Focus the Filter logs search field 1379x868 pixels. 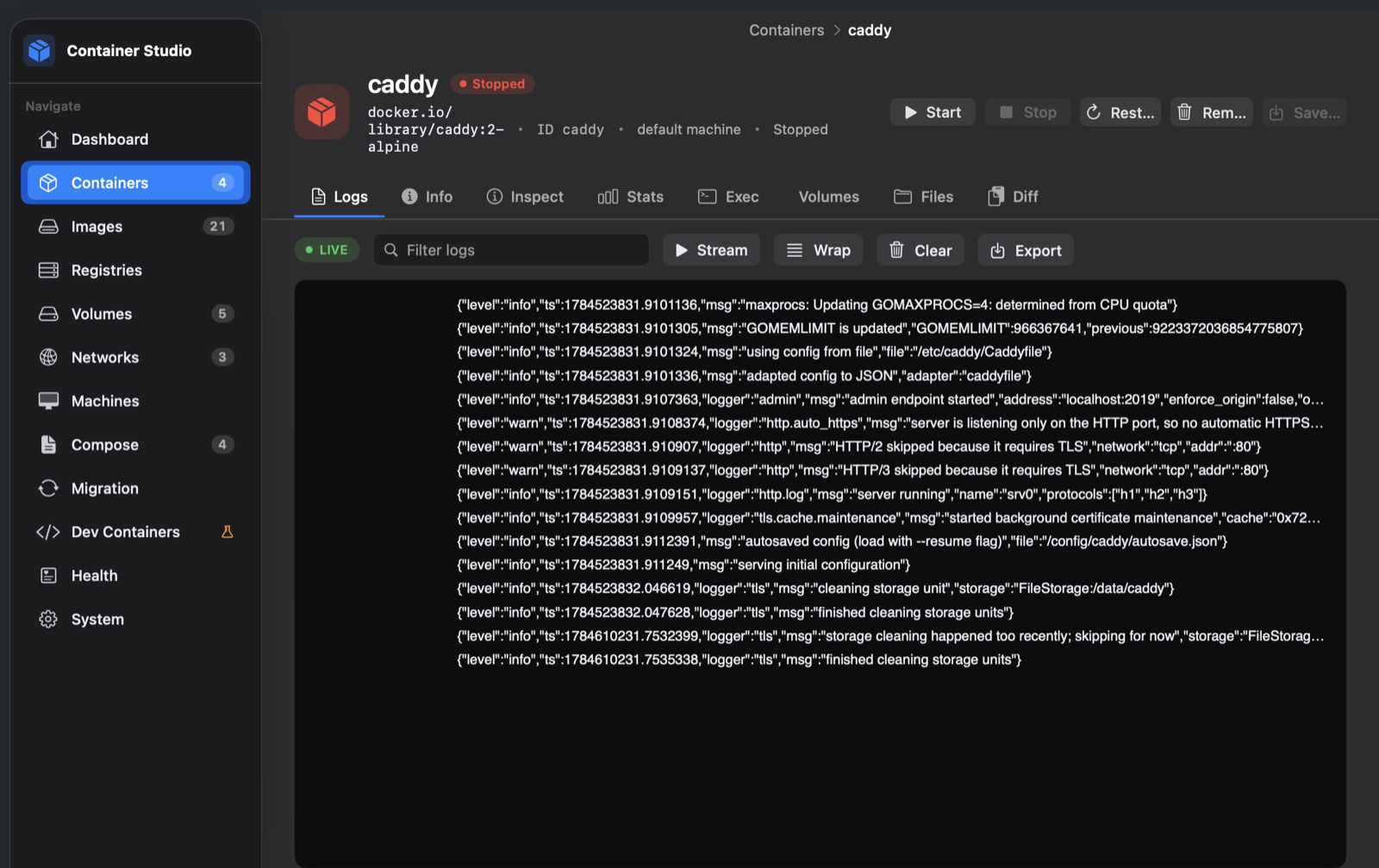(511, 250)
